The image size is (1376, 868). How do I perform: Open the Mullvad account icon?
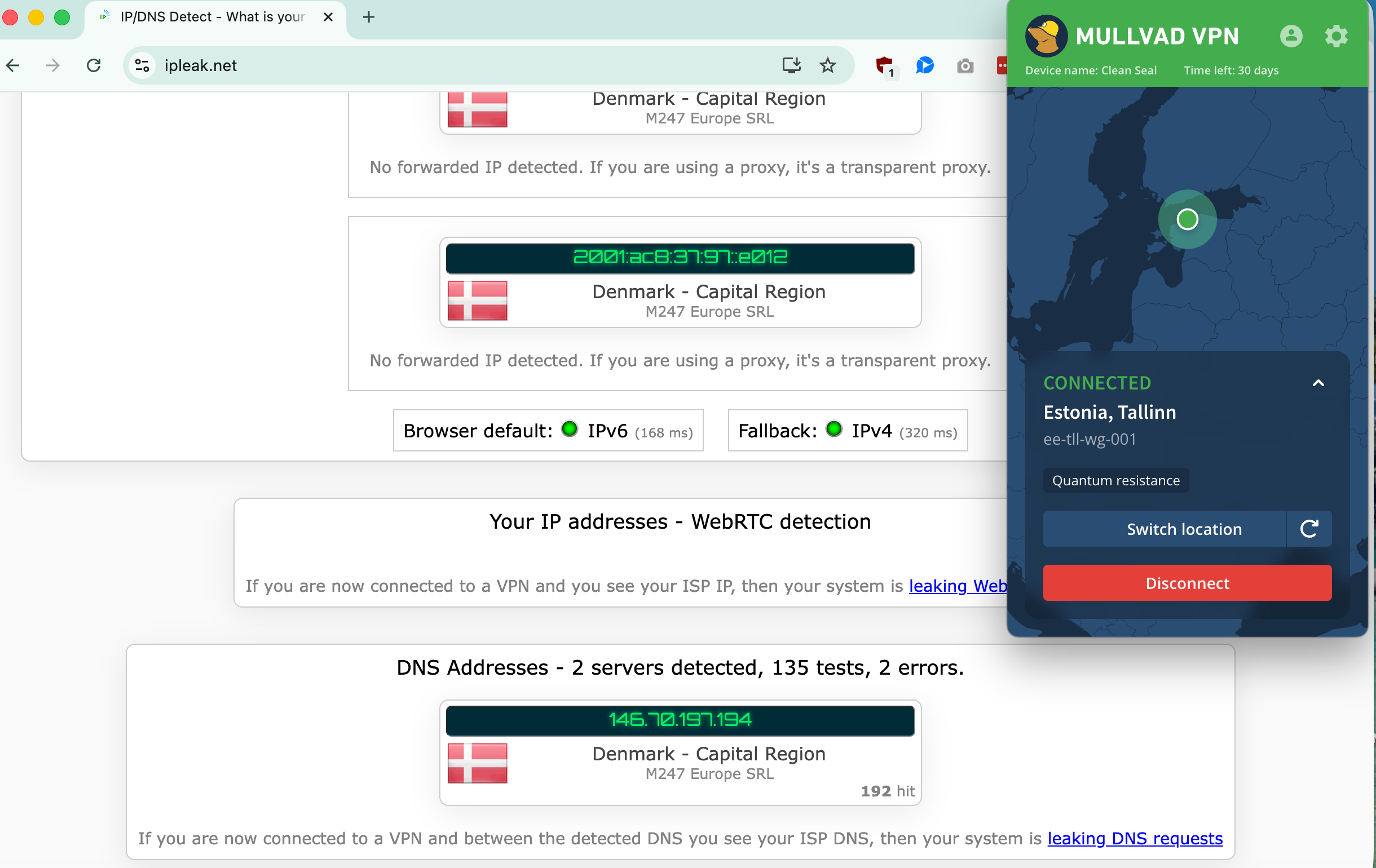1291,36
